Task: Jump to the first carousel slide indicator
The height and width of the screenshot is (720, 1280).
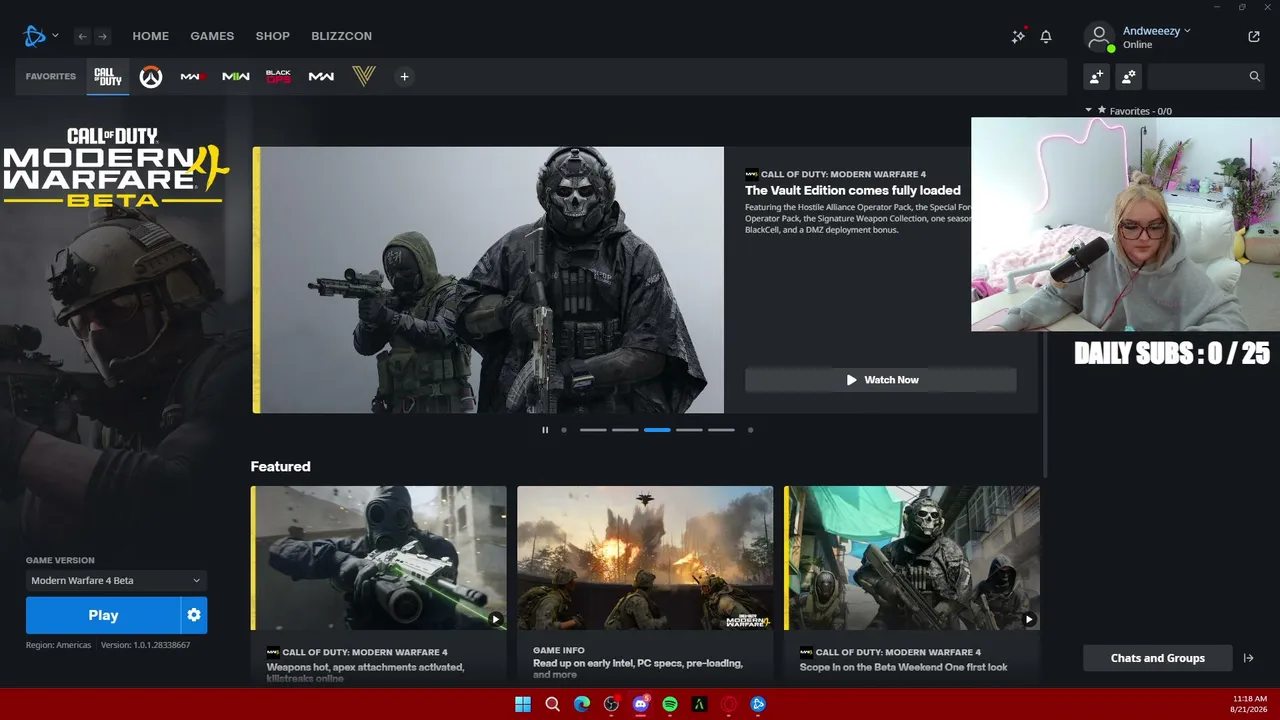Action: click(x=593, y=430)
